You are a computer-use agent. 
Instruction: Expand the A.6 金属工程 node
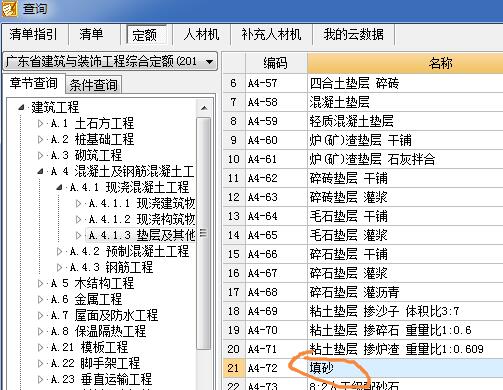click(40, 299)
